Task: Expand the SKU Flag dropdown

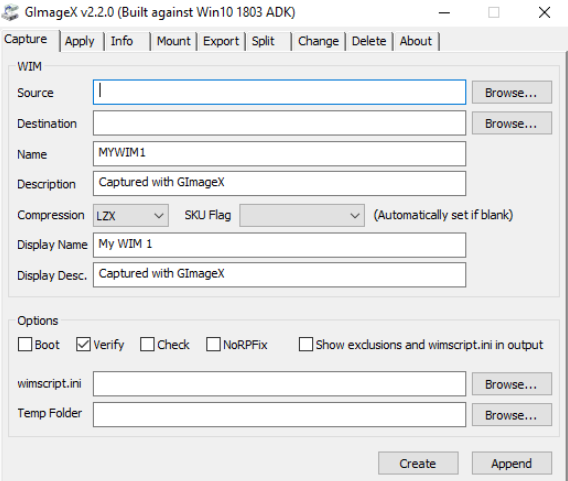Action: [302, 216]
